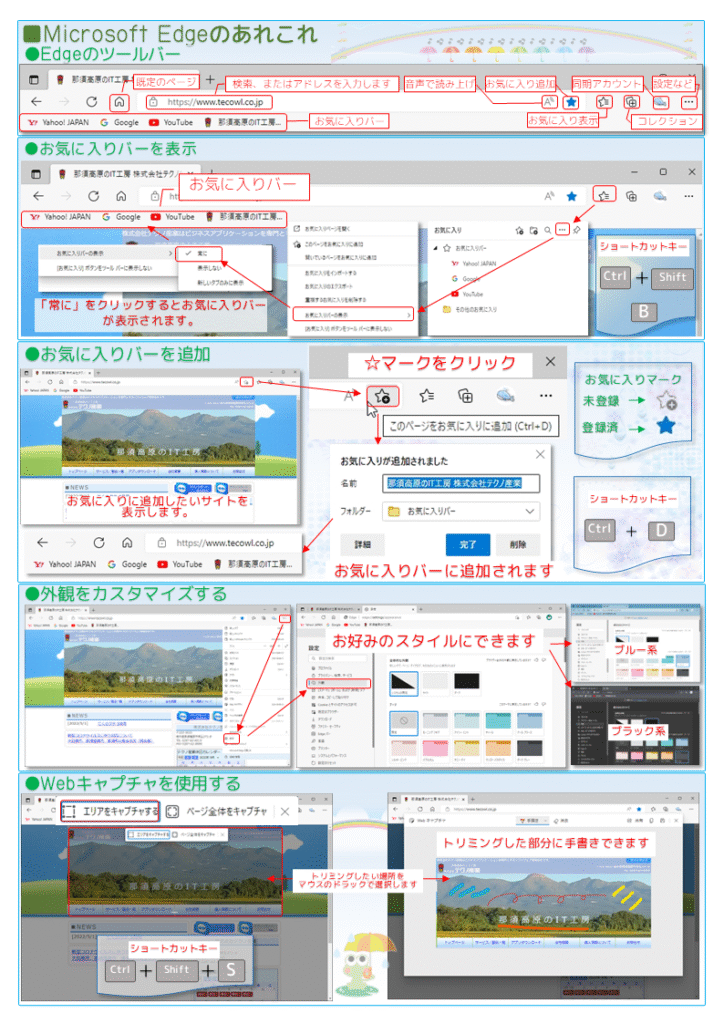Open settings ellipsis menu in top toolbar
The image size is (724, 1024).
(x=688, y=101)
